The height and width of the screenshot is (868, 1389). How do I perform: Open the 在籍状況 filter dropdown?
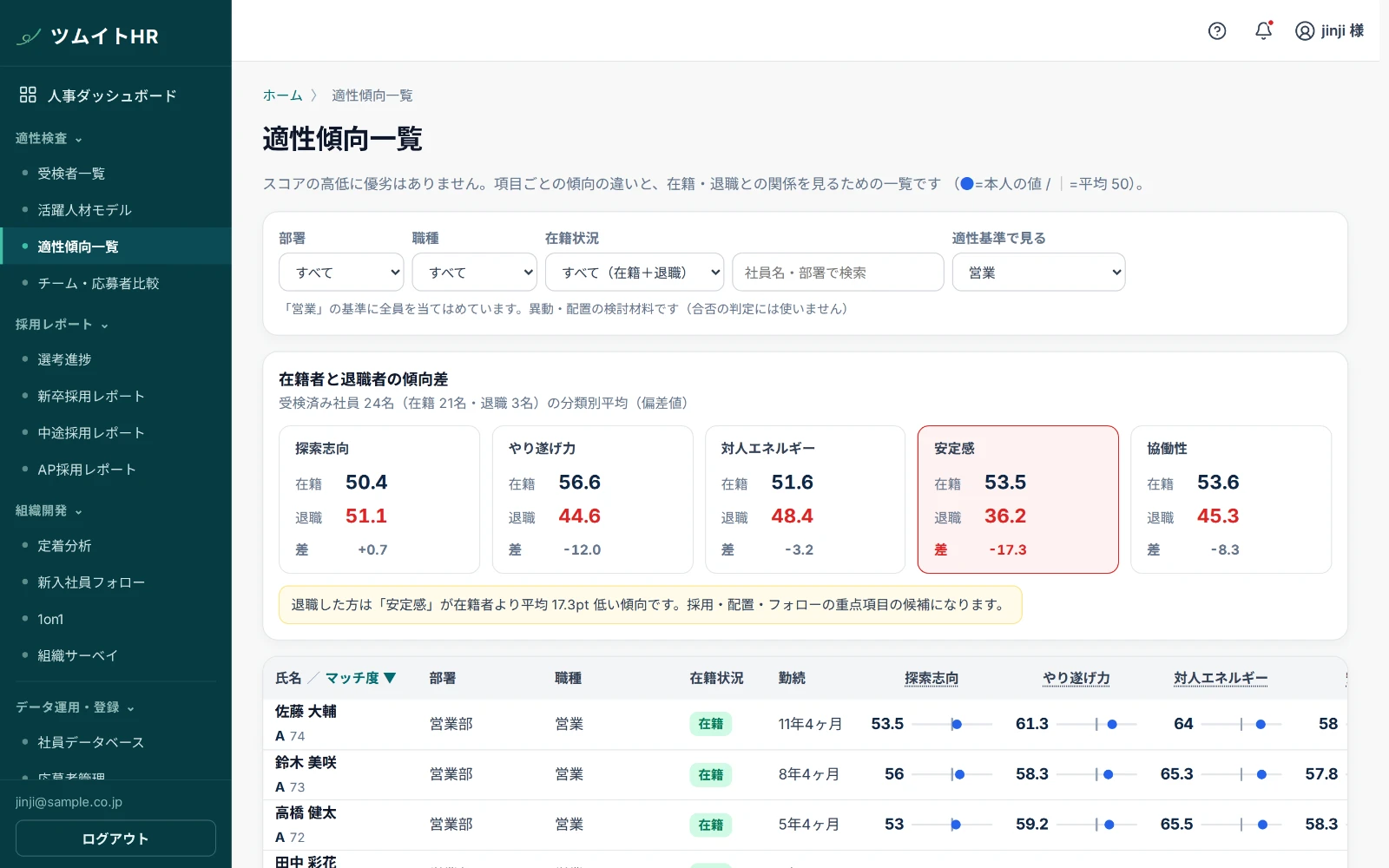pyautogui.click(x=635, y=273)
